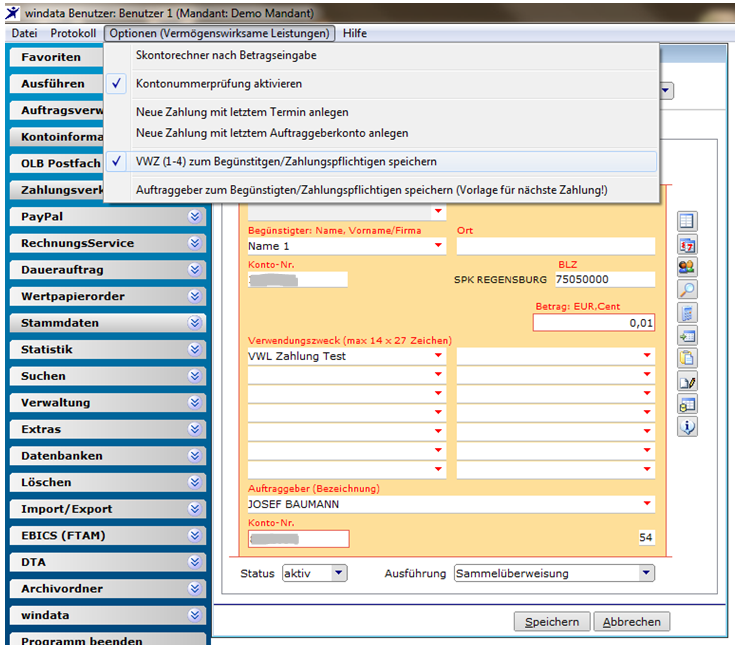Open the contacts (two people) icon
The height and width of the screenshot is (645, 735).
(x=687, y=267)
